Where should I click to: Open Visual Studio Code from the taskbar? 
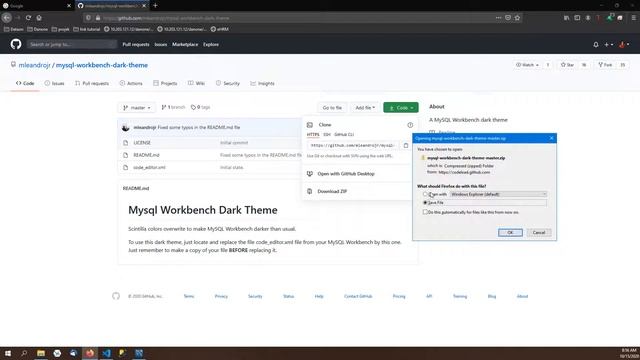pos(106,353)
